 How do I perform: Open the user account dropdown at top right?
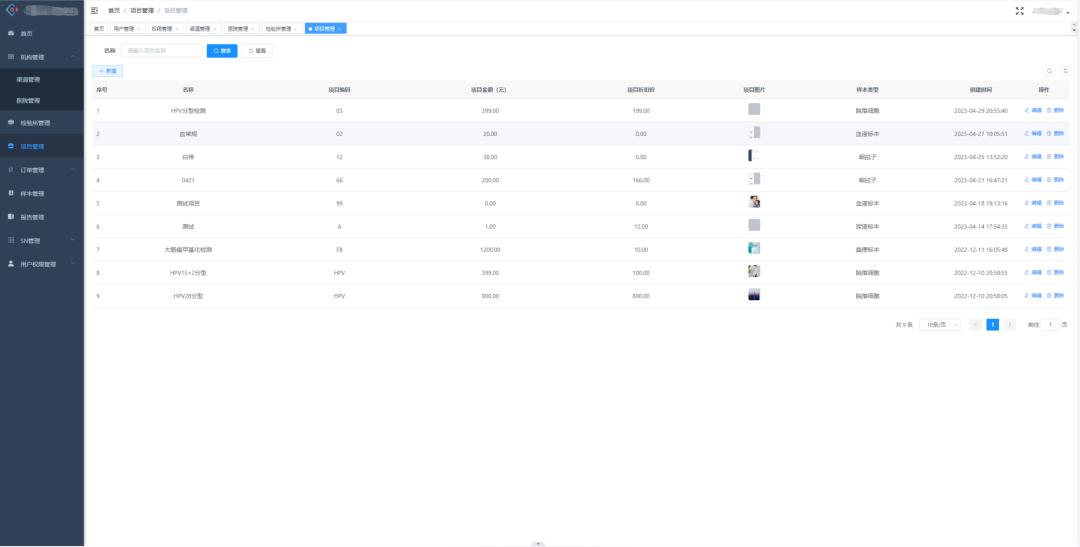[1052, 12]
